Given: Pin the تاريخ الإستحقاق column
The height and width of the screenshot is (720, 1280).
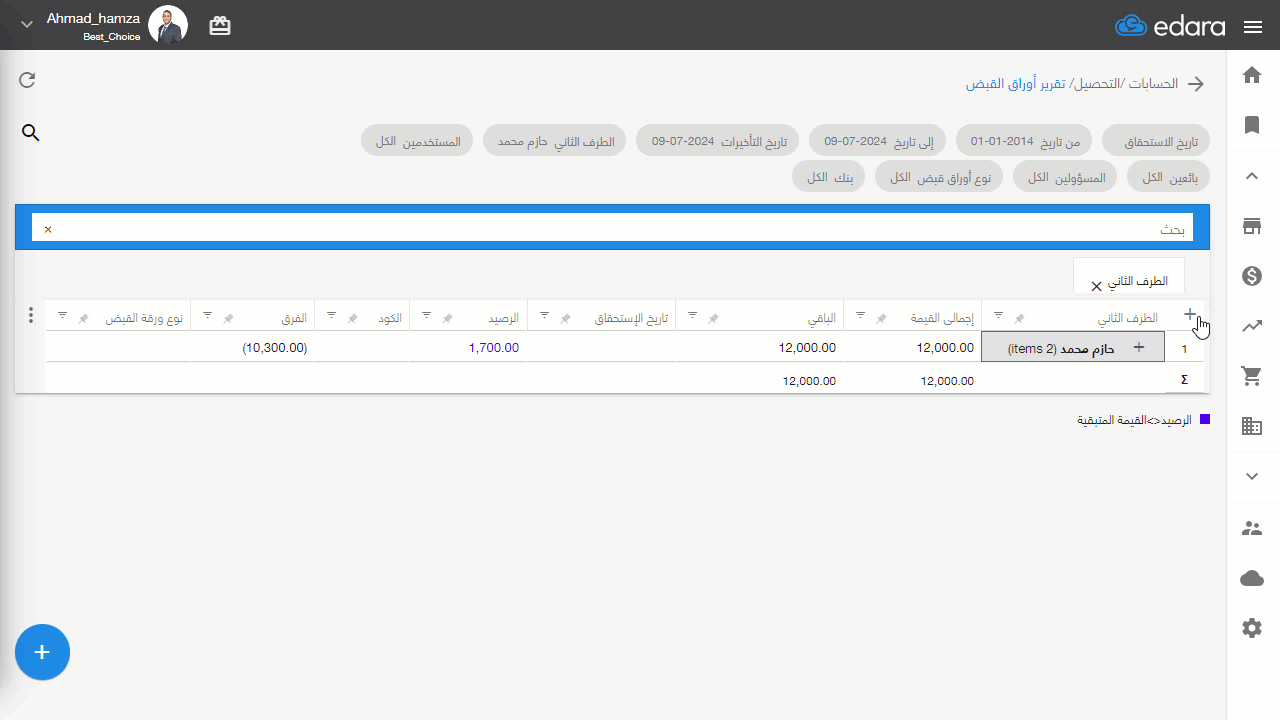Looking at the screenshot, I should pos(565,318).
